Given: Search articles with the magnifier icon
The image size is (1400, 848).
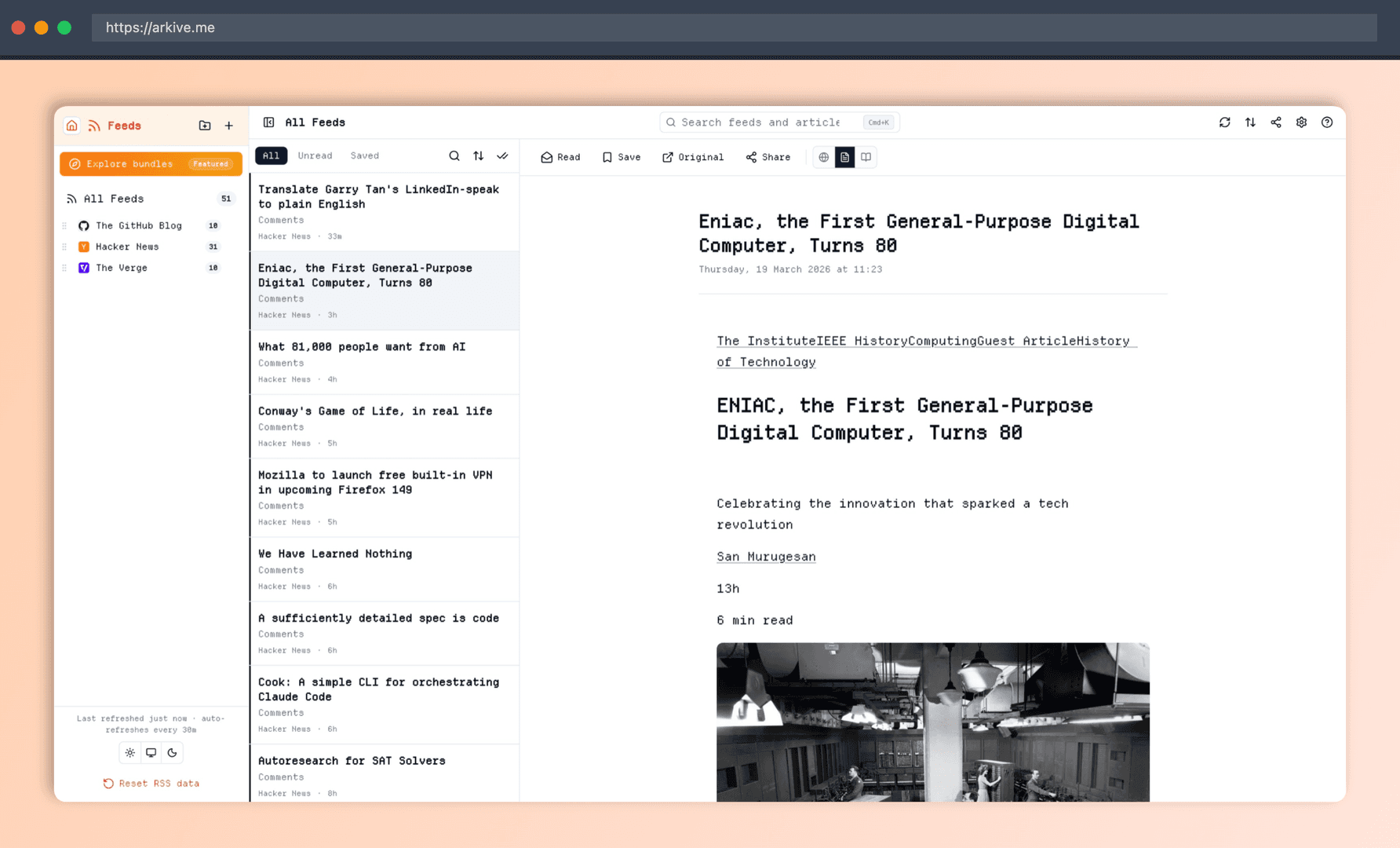Looking at the screenshot, I should [x=454, y=156].
